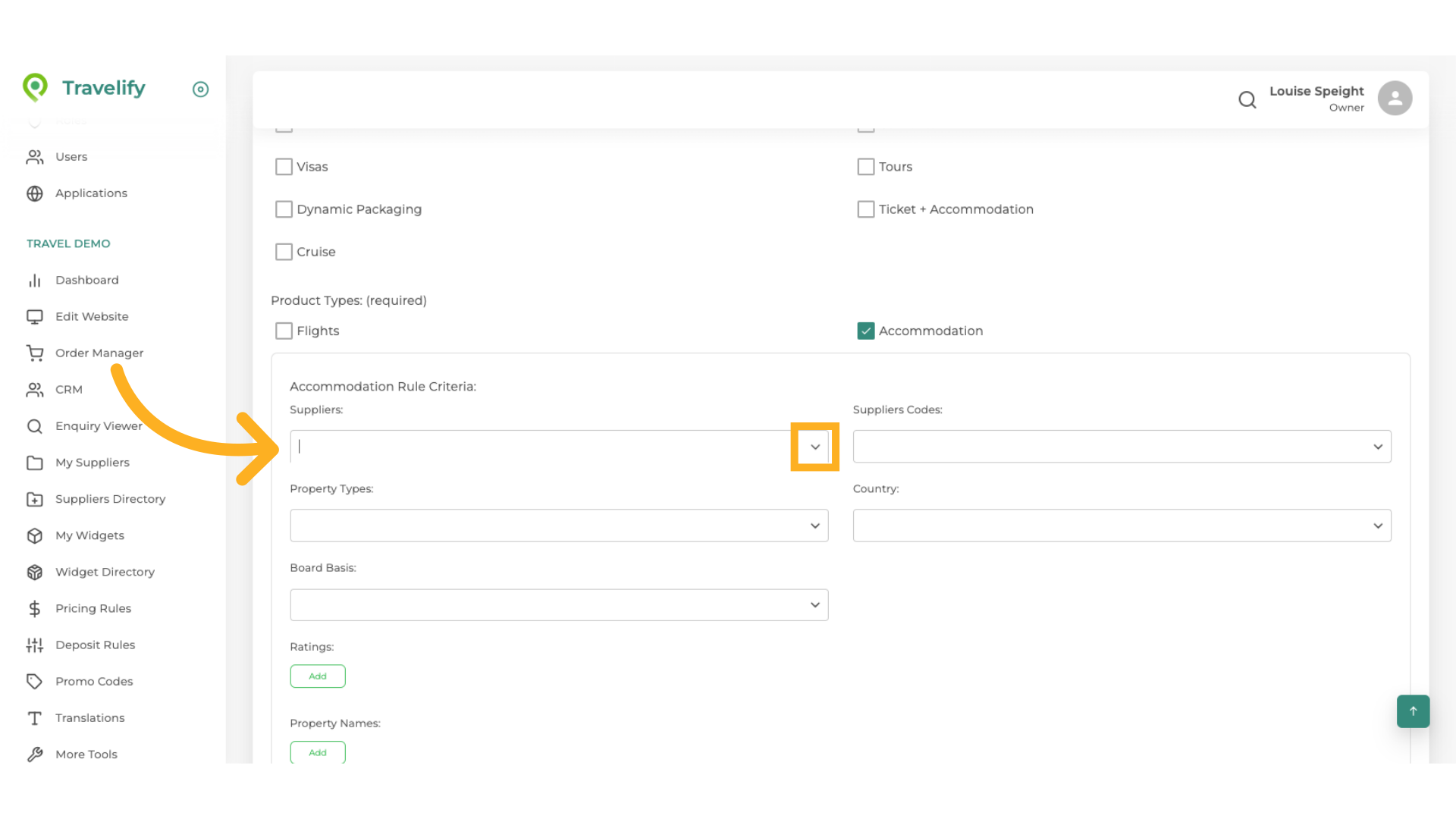
Task: Click the Pricing Rules dollar icon
Action: tap(35, 608)
